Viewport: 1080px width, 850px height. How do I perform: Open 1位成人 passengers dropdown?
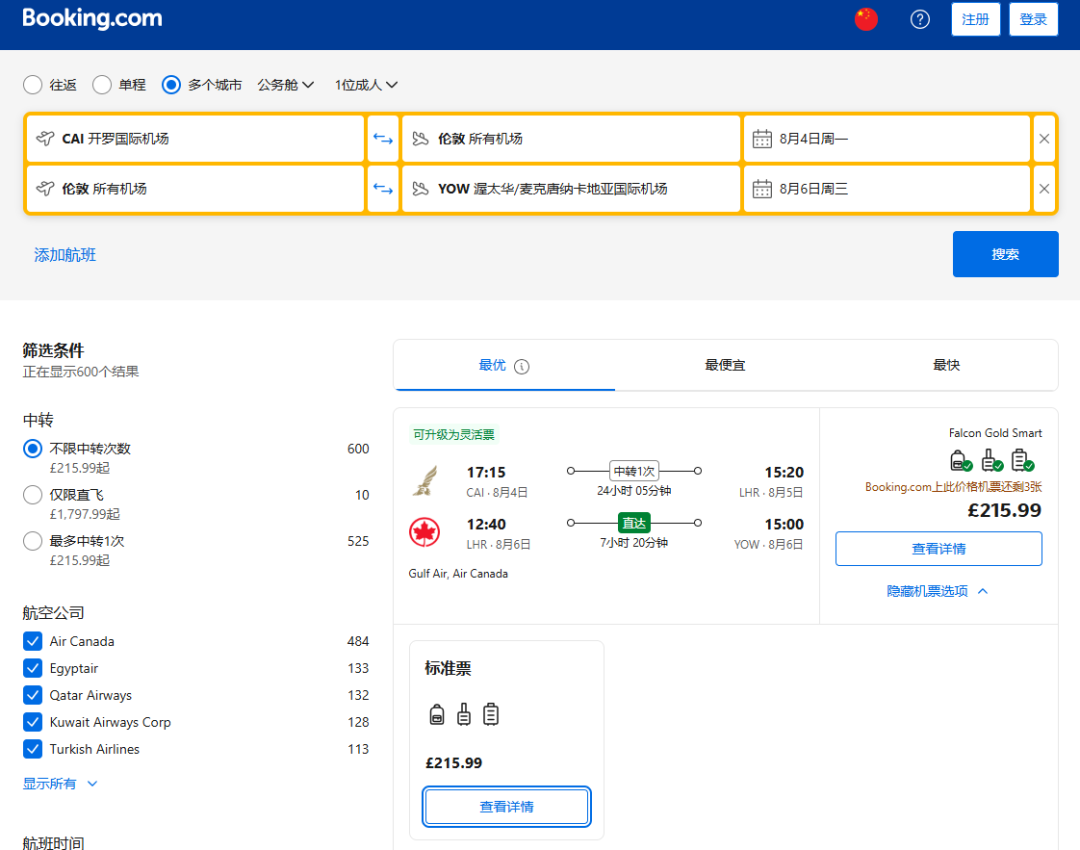click(x=366, y=85)
